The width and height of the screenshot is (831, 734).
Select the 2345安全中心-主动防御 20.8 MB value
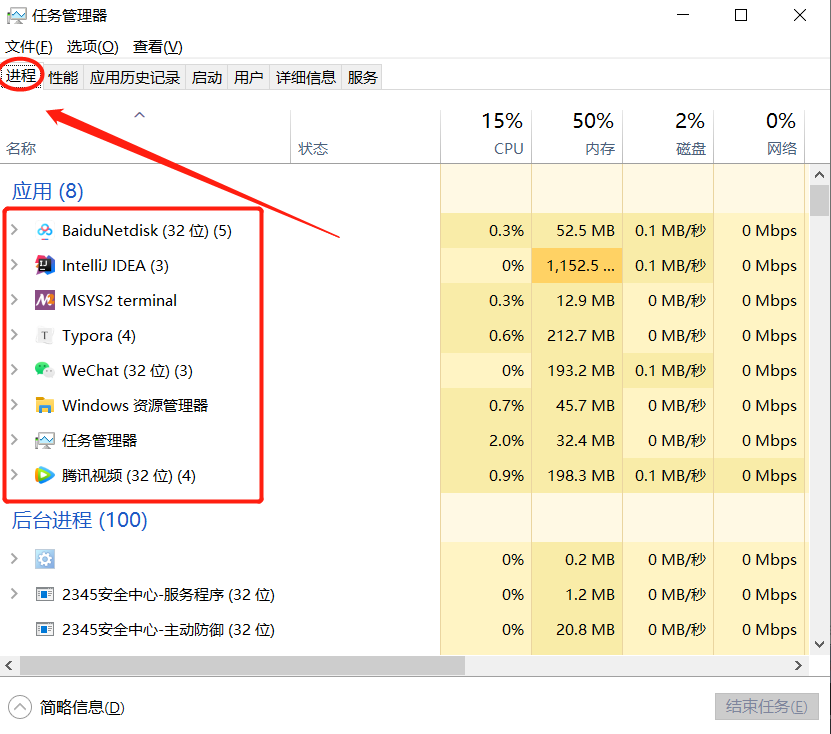585,630
